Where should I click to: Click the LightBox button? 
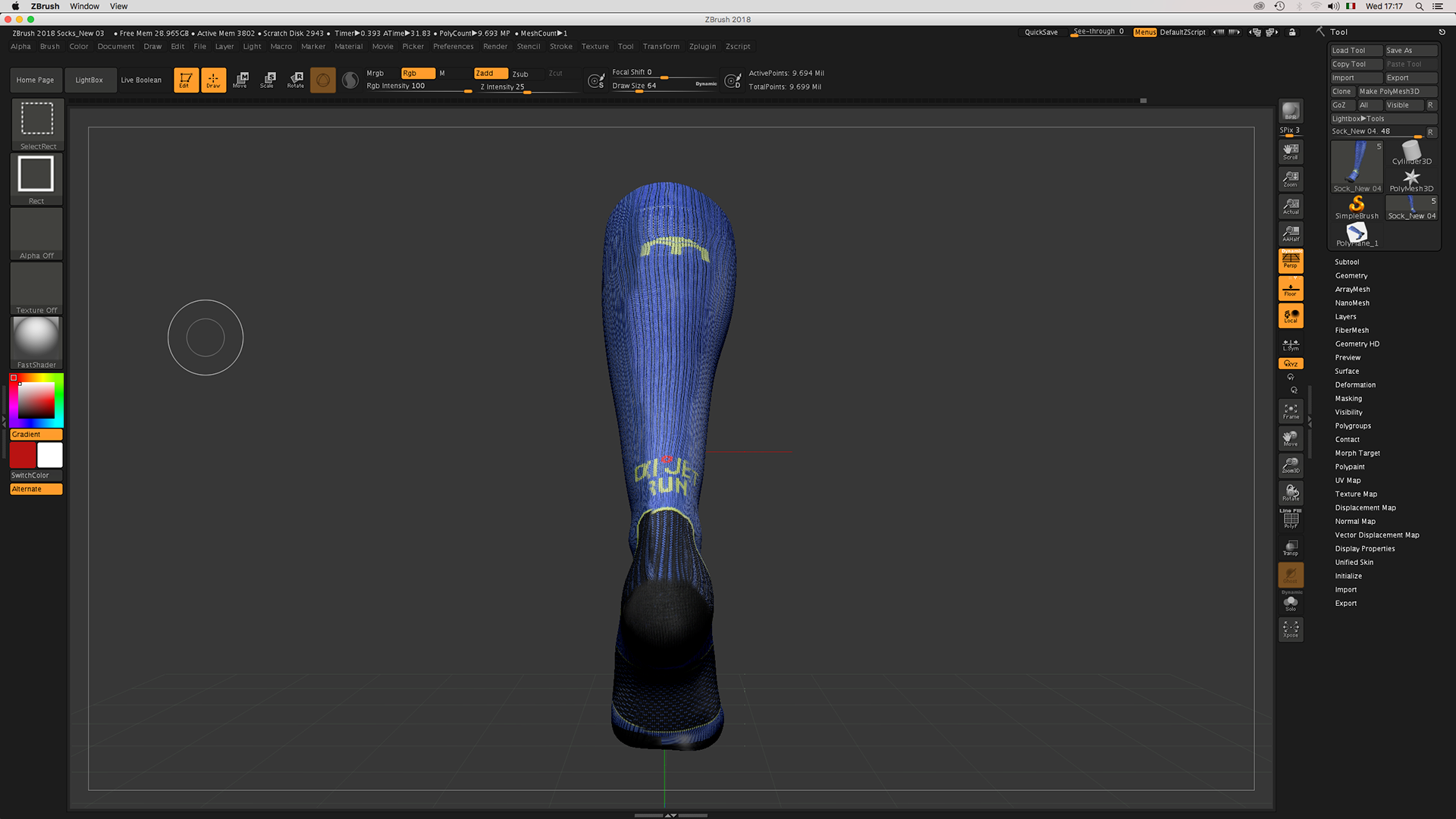pos(89,80)
